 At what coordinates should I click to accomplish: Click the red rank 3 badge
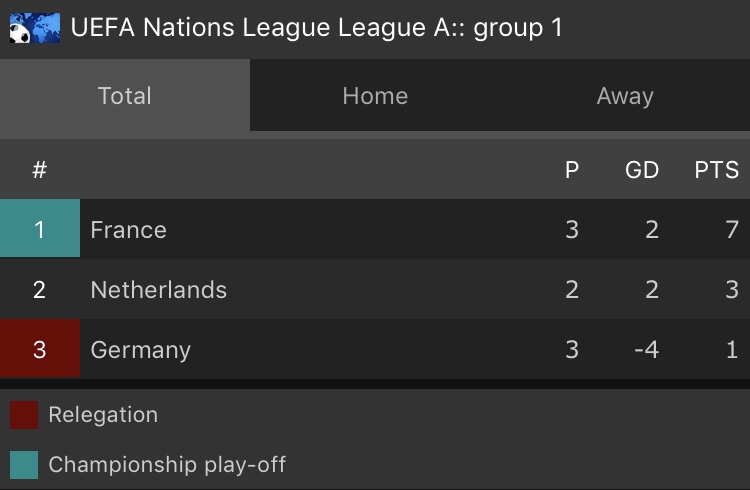[x=40, y=350]
